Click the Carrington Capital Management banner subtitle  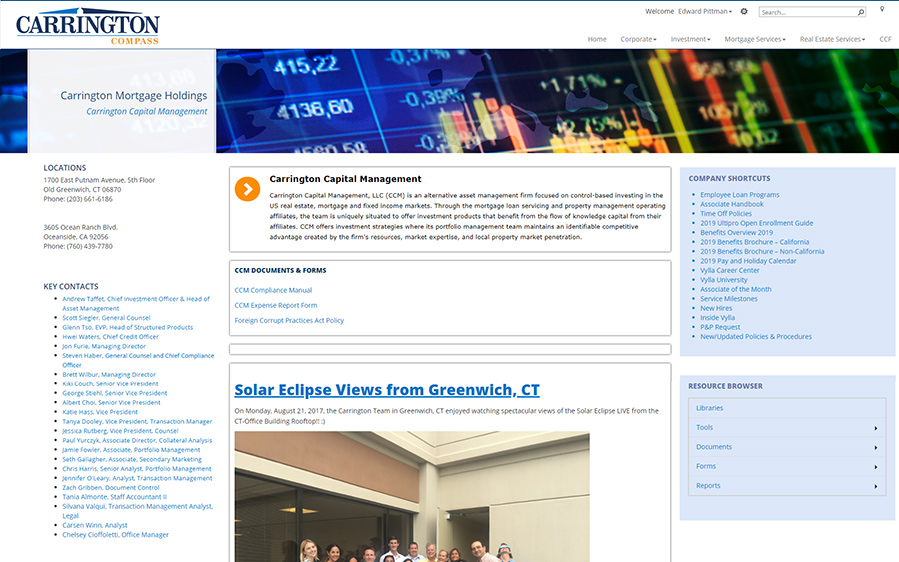point(147,111)
